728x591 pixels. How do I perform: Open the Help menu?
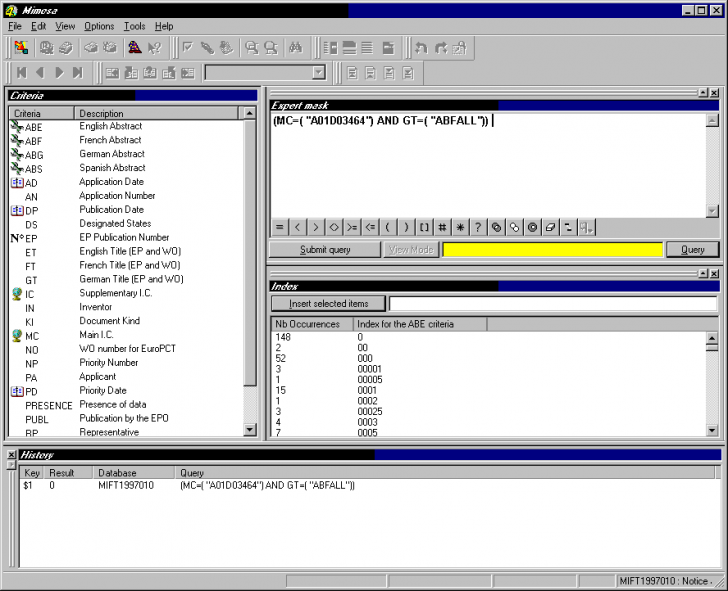tap(164, 26)
